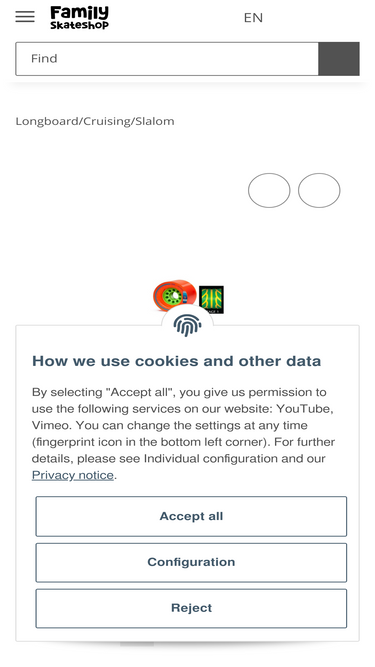Open the Longboard breadcrumb category
Viewport: 375px width, 667px height.
pyautogui.click(x=47, y=121)
